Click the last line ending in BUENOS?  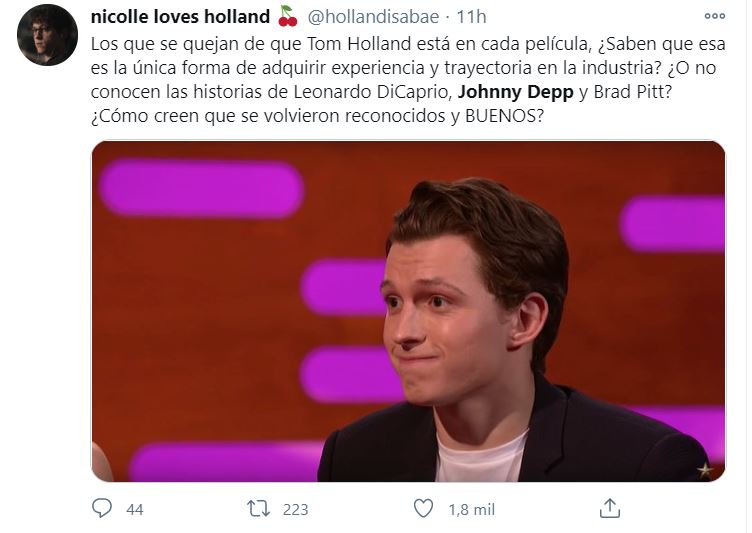pos(317,116)
